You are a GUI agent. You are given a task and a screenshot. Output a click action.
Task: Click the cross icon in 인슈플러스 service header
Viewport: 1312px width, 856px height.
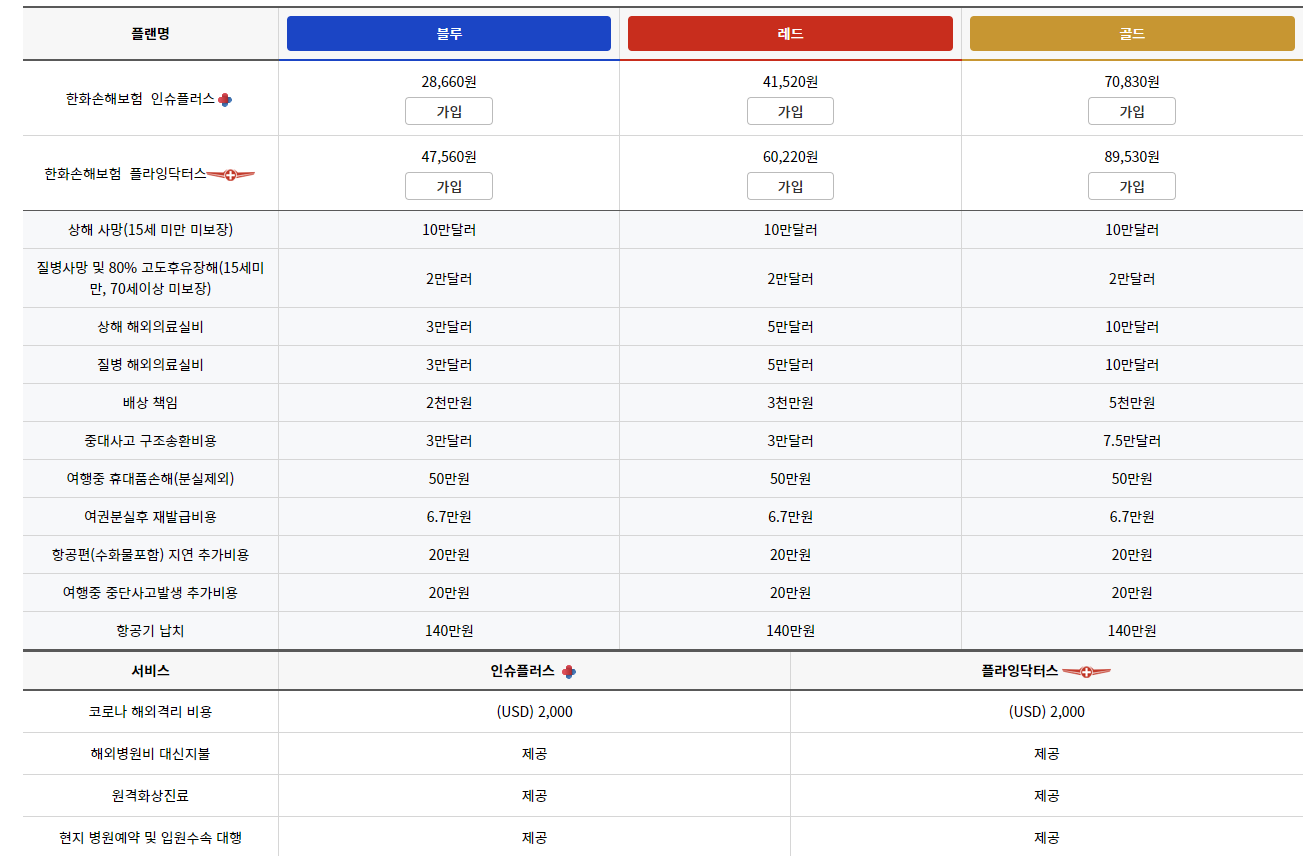pos(568,672)
